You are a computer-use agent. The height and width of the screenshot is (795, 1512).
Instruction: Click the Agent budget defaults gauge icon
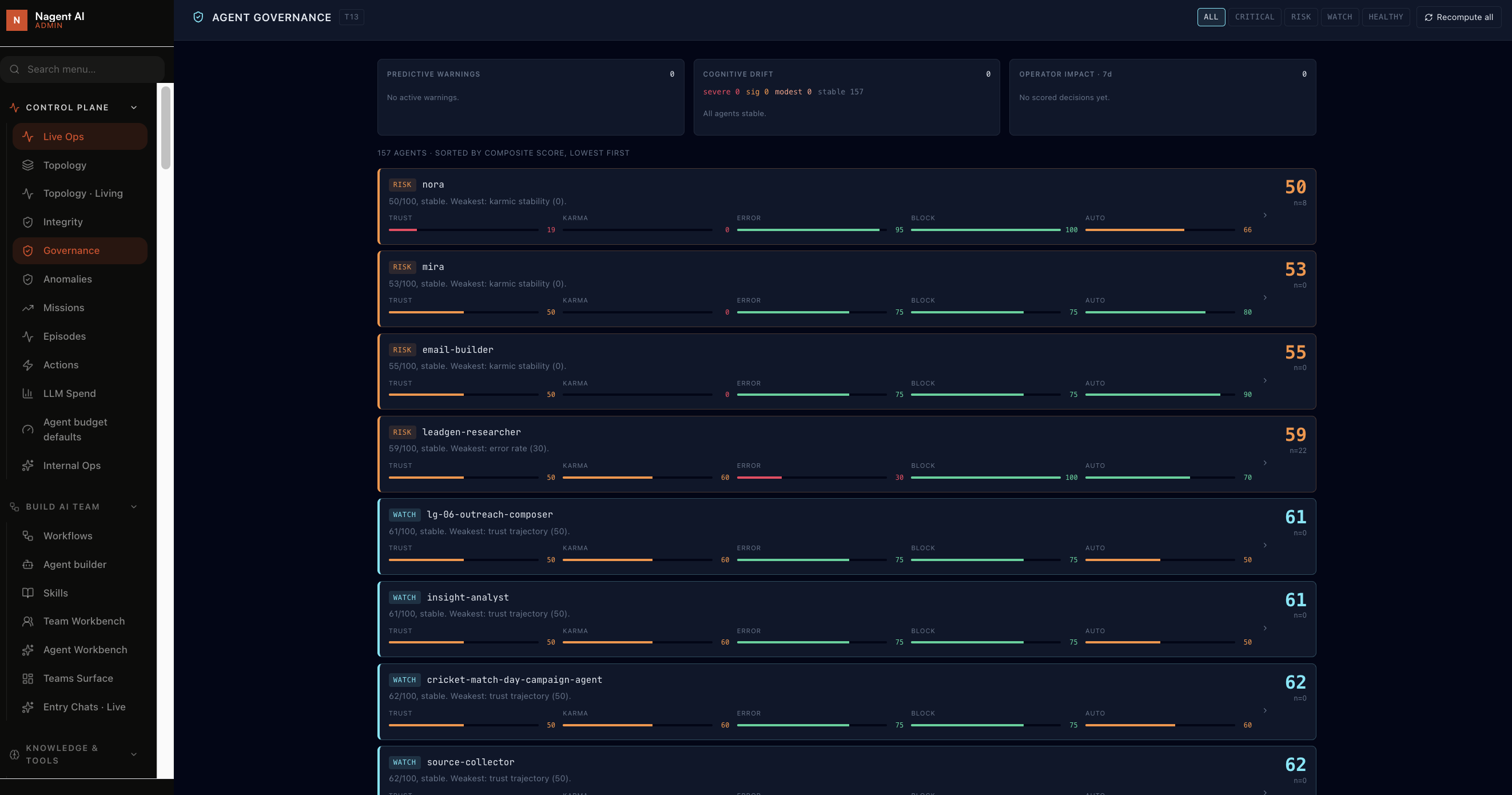27,429
